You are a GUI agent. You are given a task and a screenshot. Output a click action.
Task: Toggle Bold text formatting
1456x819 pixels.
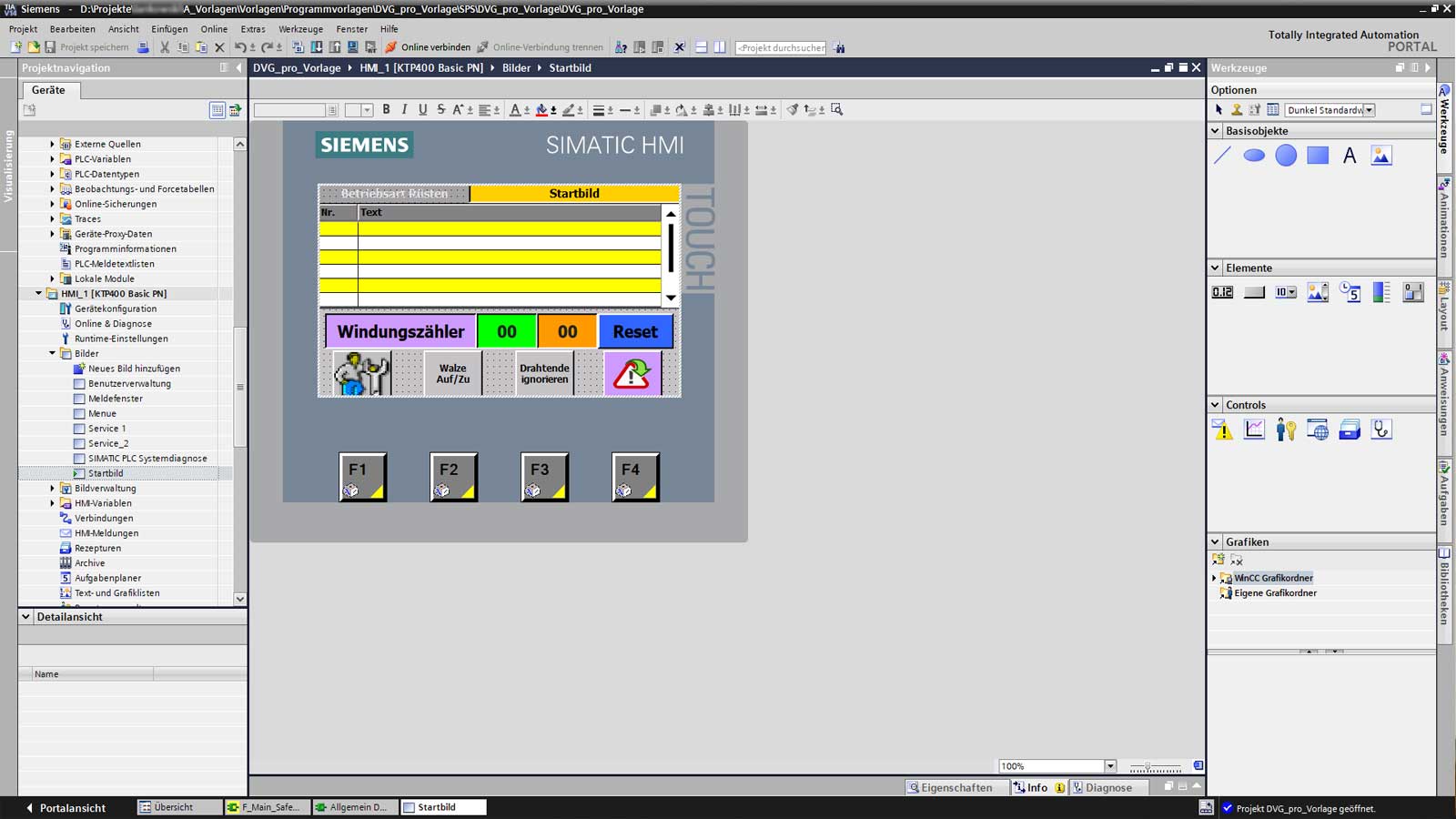click(x=386, y=109)
